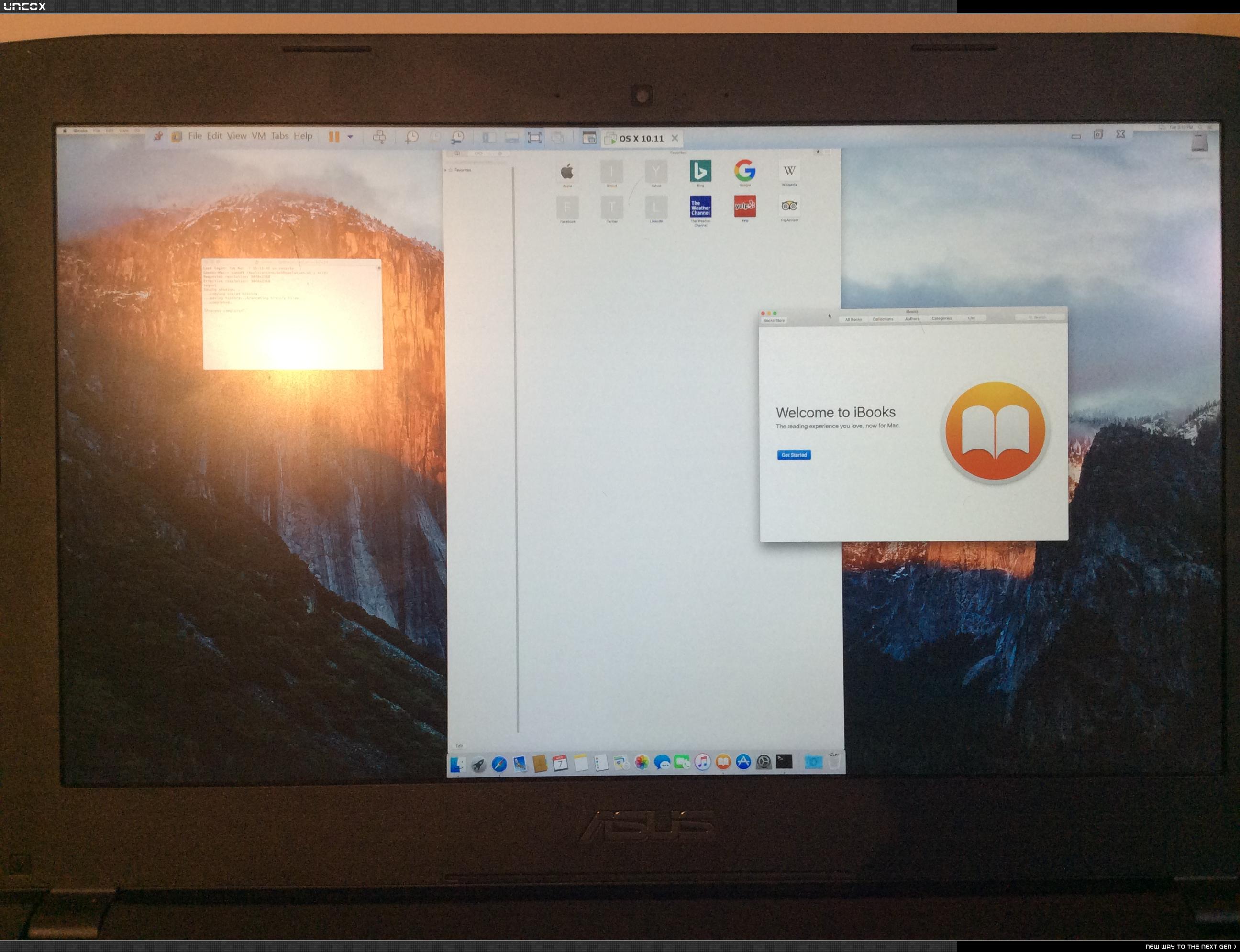
Task: Open Safari compass icon in the dock
Action: 499,764
